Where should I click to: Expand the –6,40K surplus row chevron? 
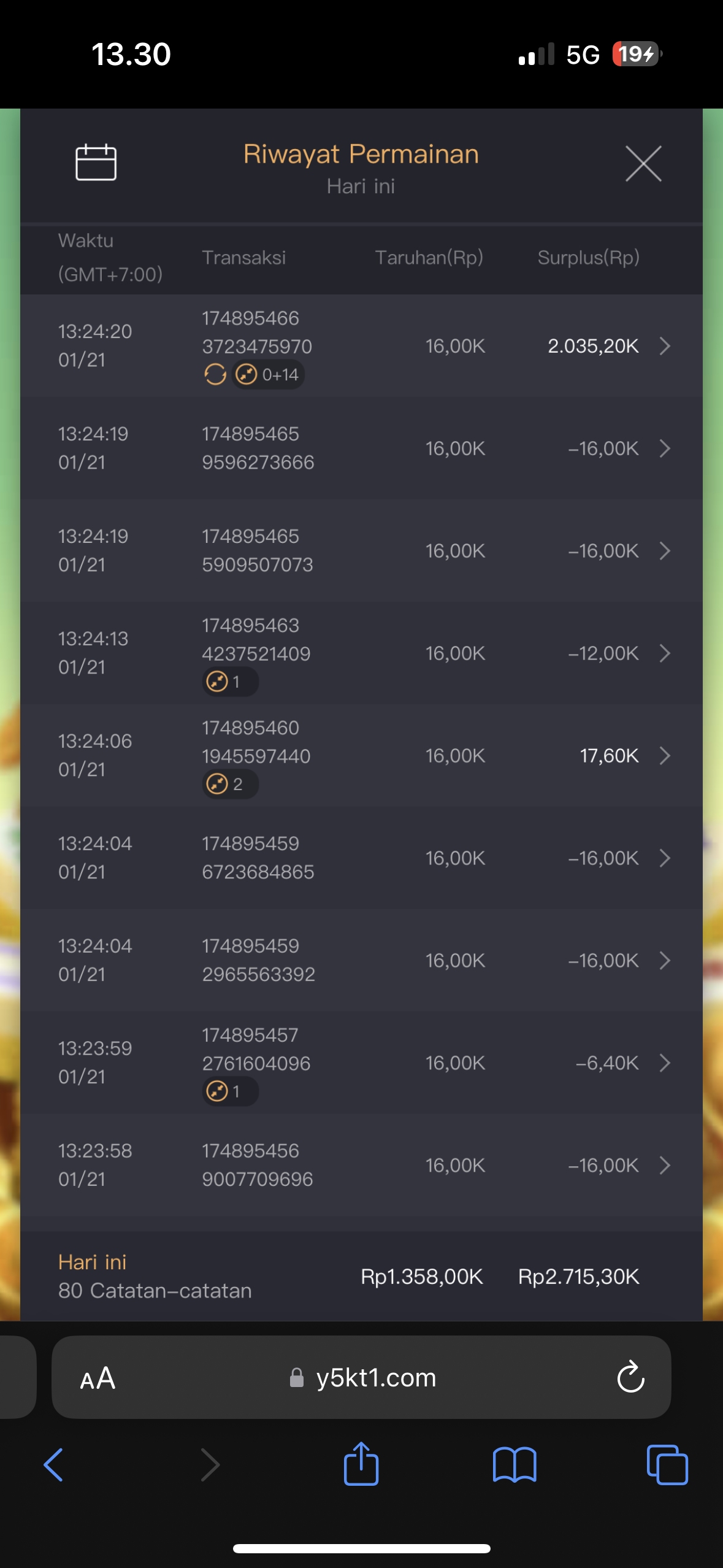pos(665,1063)
